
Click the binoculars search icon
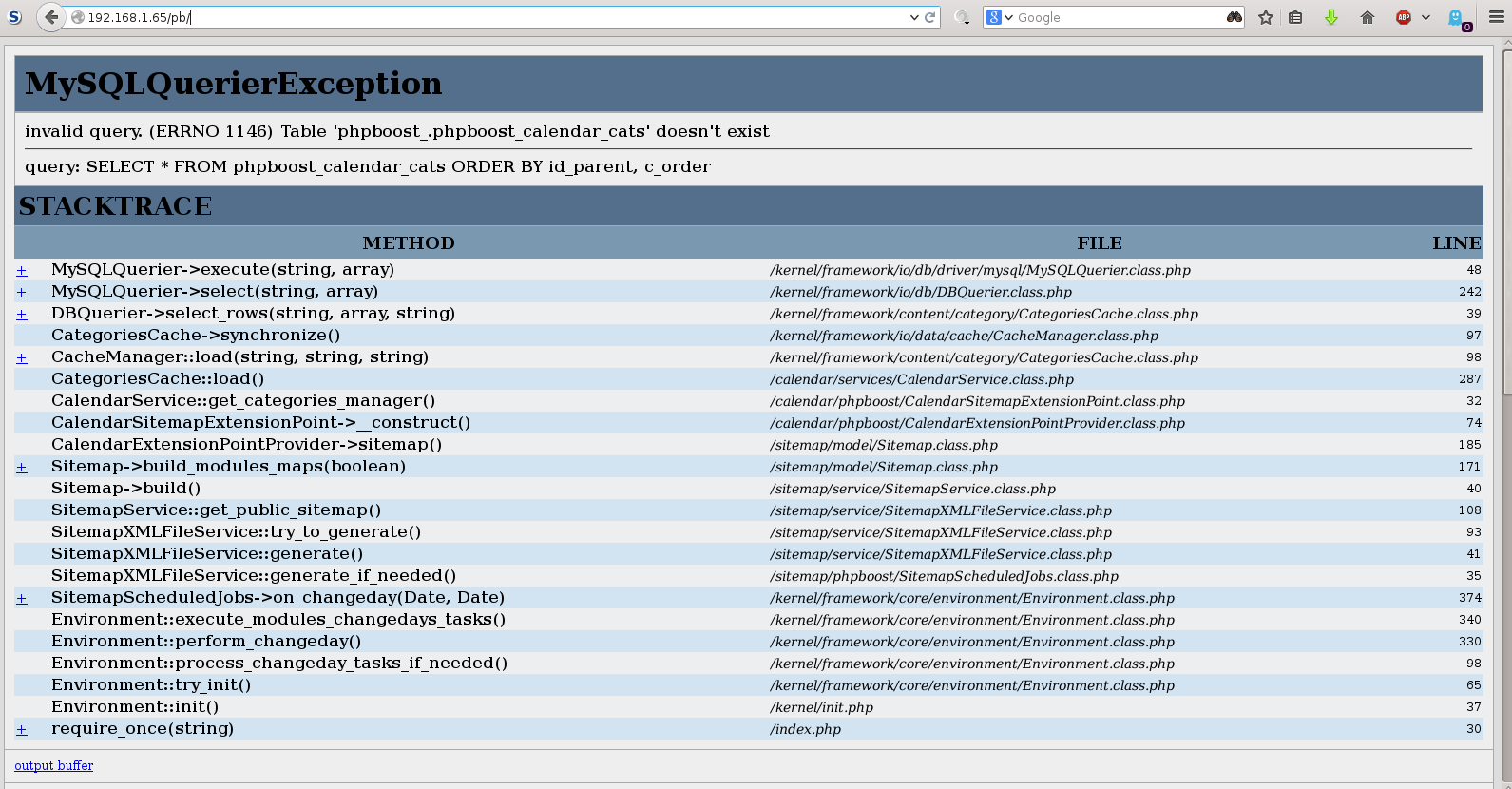point(1234,17)
